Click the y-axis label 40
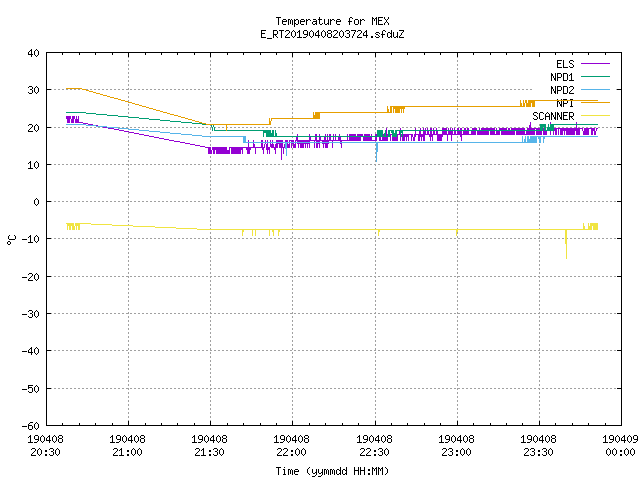 click(33, 53)
